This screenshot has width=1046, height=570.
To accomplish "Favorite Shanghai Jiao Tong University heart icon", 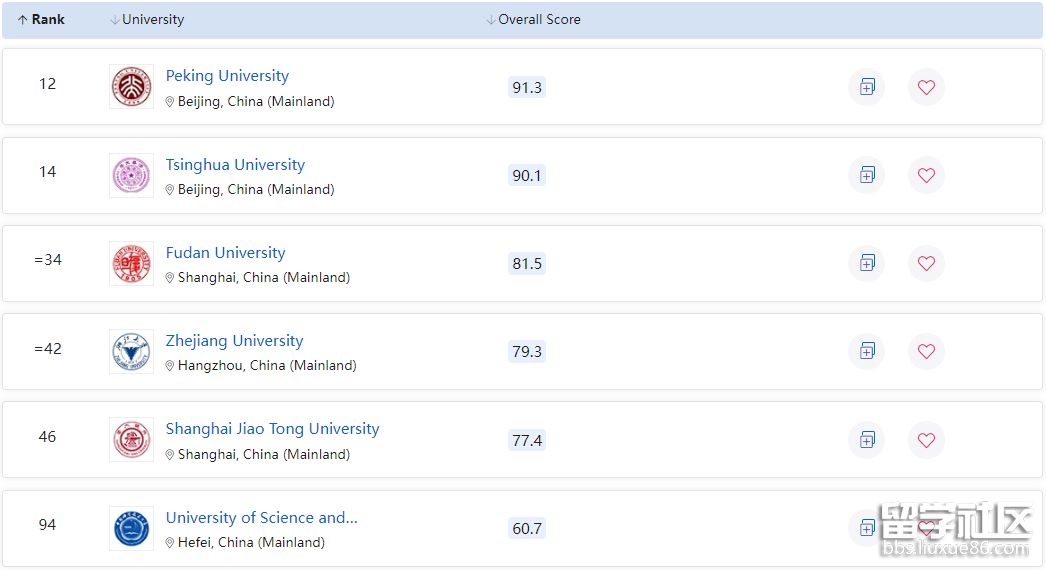I will click(926, 440).
